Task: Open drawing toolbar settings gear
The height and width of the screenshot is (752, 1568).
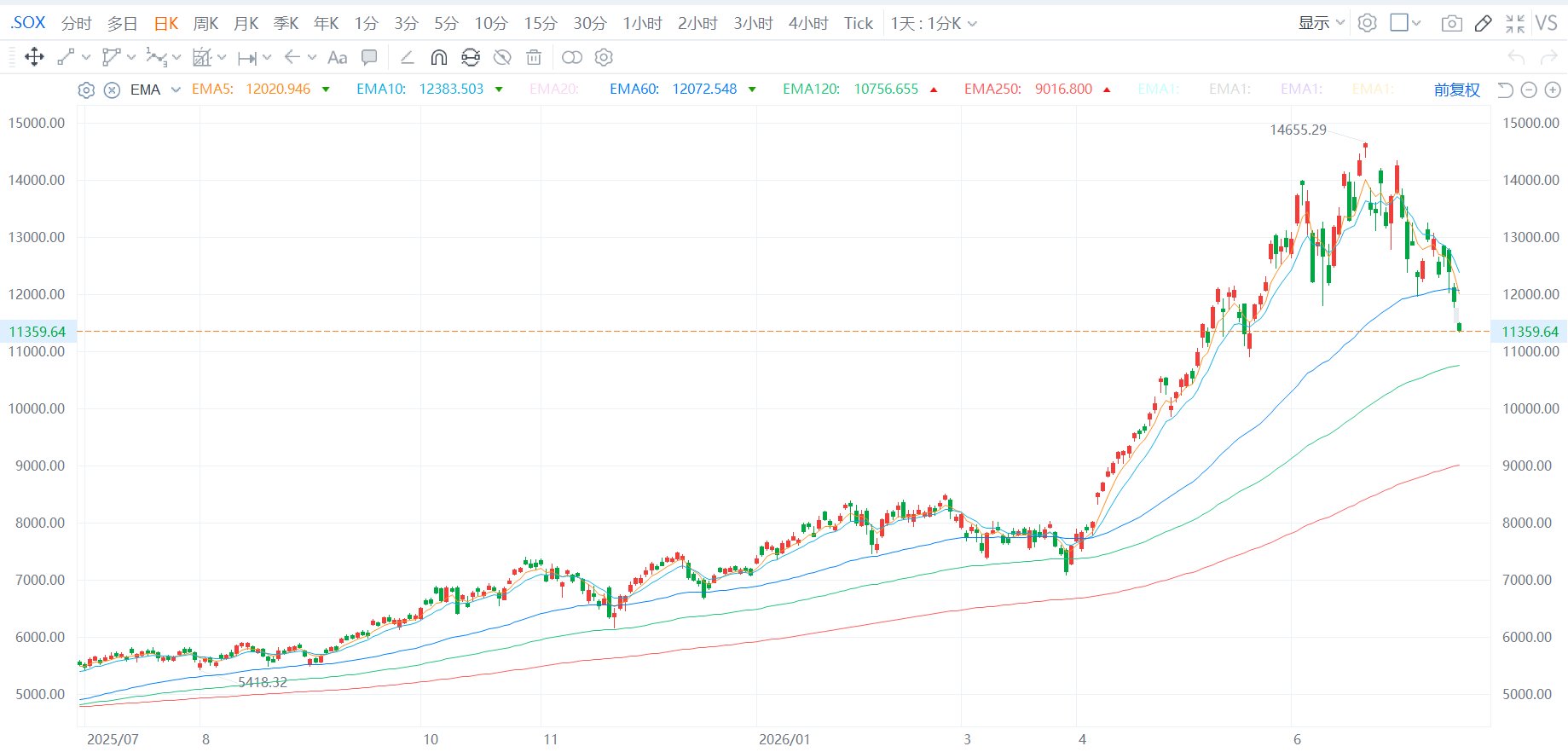Action: pos(604,57)
